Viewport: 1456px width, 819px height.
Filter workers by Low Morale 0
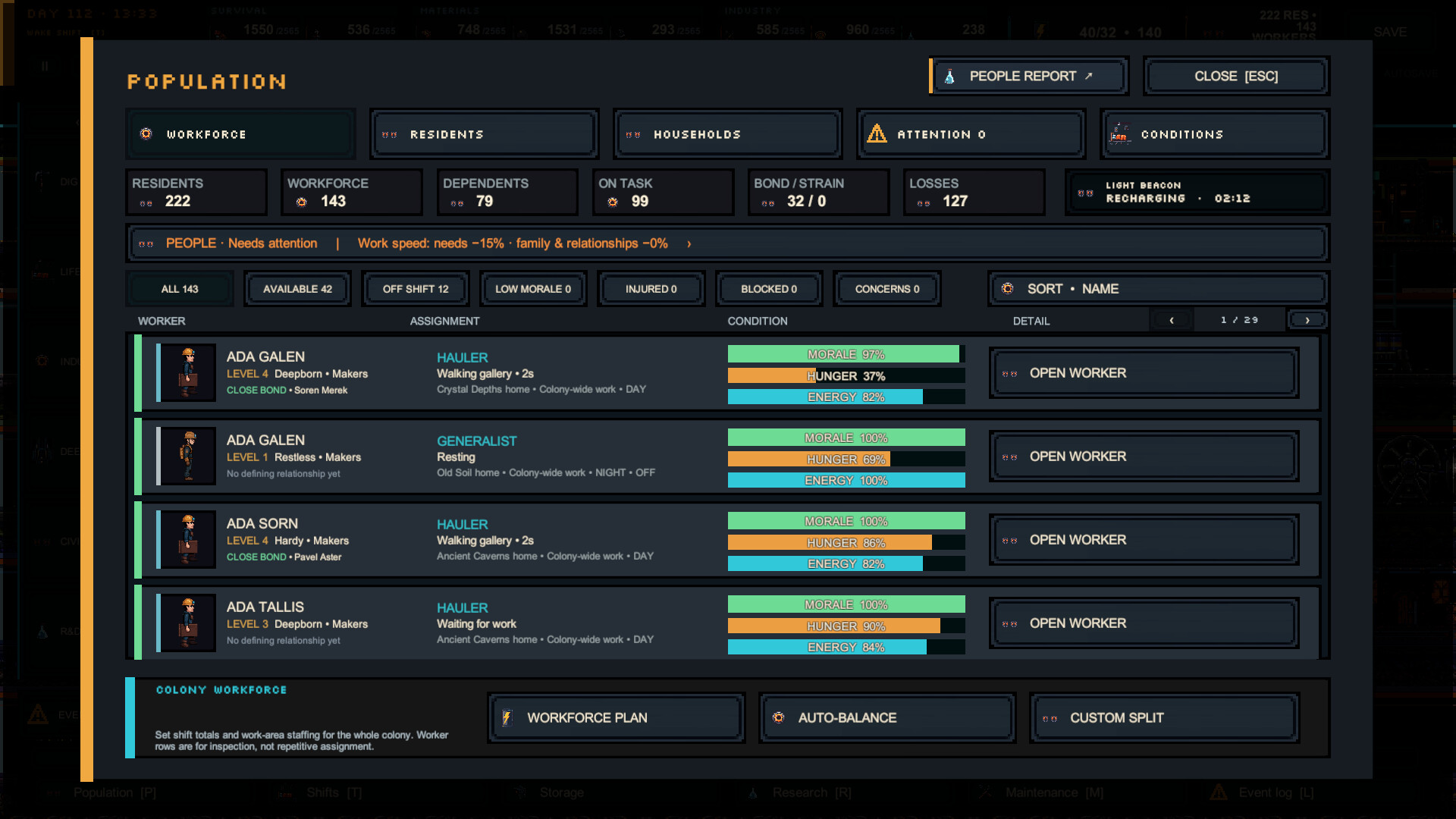[x=533, y=289]
